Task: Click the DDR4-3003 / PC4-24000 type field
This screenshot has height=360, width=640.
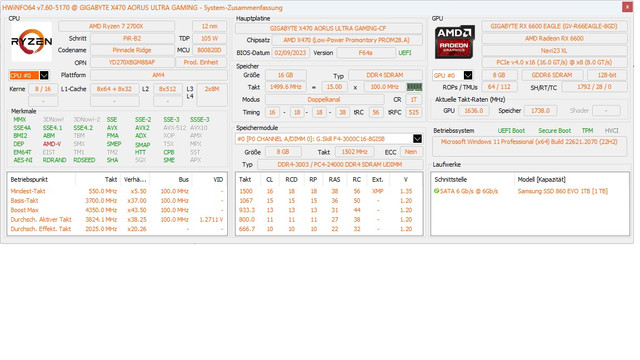Action: click(x=340, y=164)
